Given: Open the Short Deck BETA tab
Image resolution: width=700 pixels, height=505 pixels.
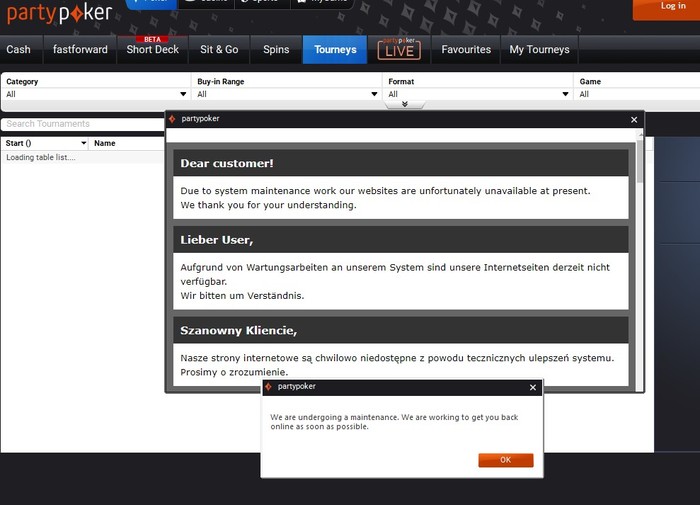Looking at the screenshot, I should pyautogui.click(x=153, y=50).
